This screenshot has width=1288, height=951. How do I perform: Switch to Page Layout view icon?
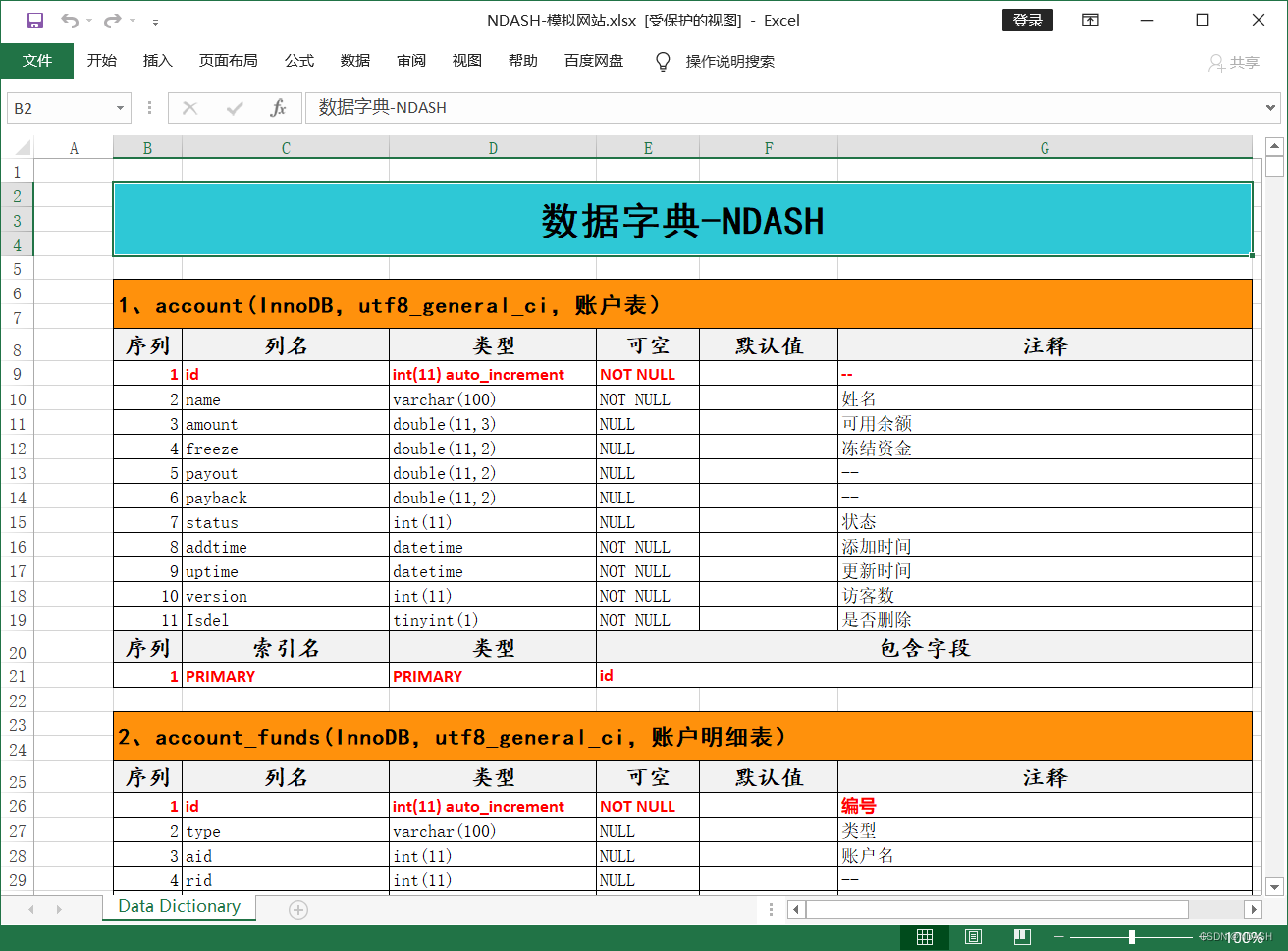pyautogui.click(x=973, y=937)
